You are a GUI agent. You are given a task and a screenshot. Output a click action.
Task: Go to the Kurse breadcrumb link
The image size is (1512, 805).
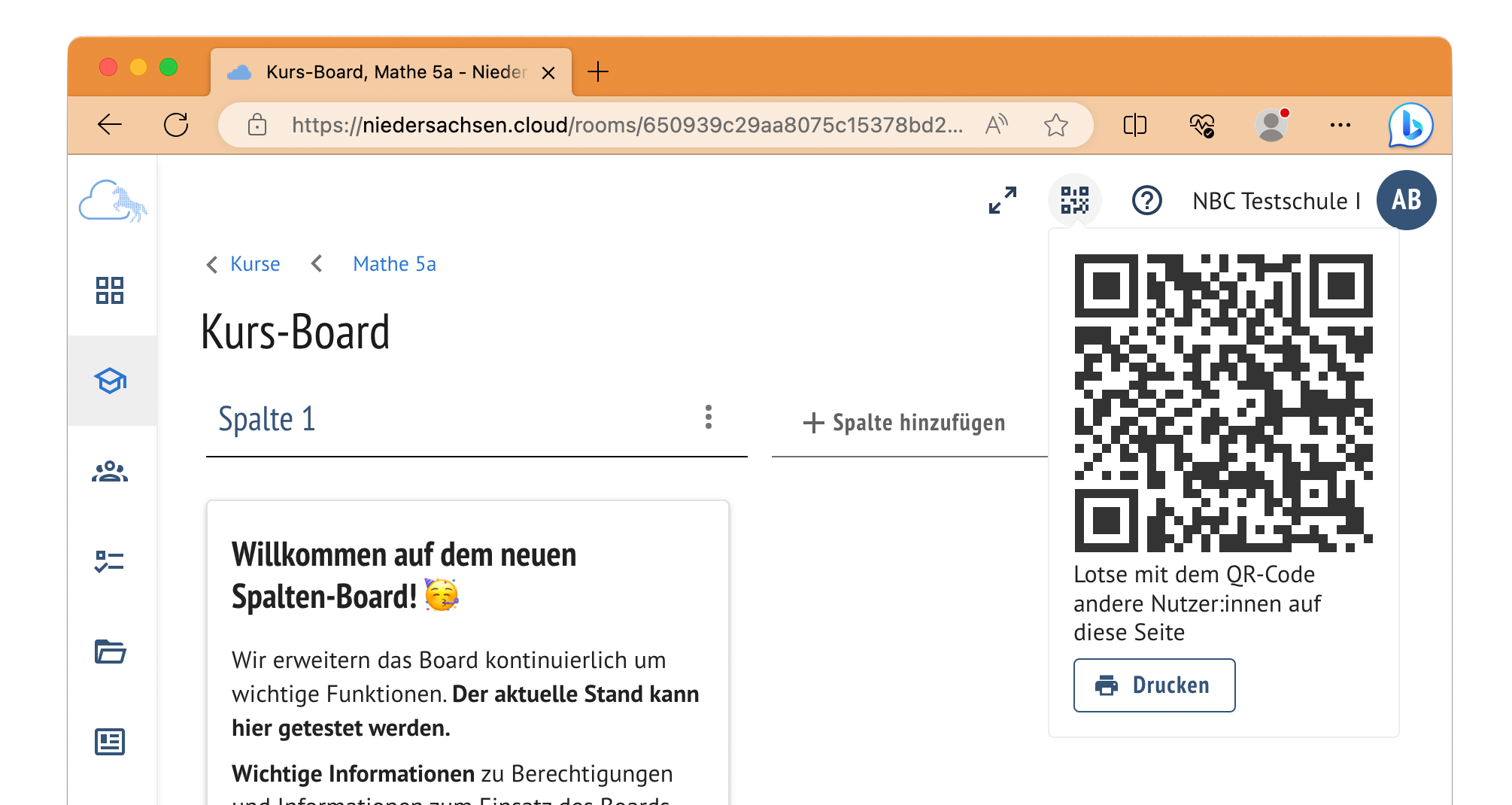click(x=254, y=264)
